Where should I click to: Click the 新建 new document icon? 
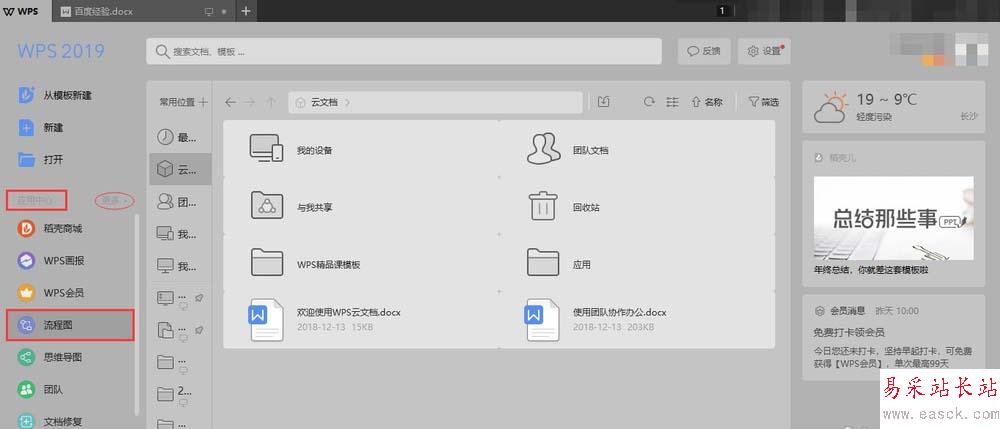[x=26, y=127]
